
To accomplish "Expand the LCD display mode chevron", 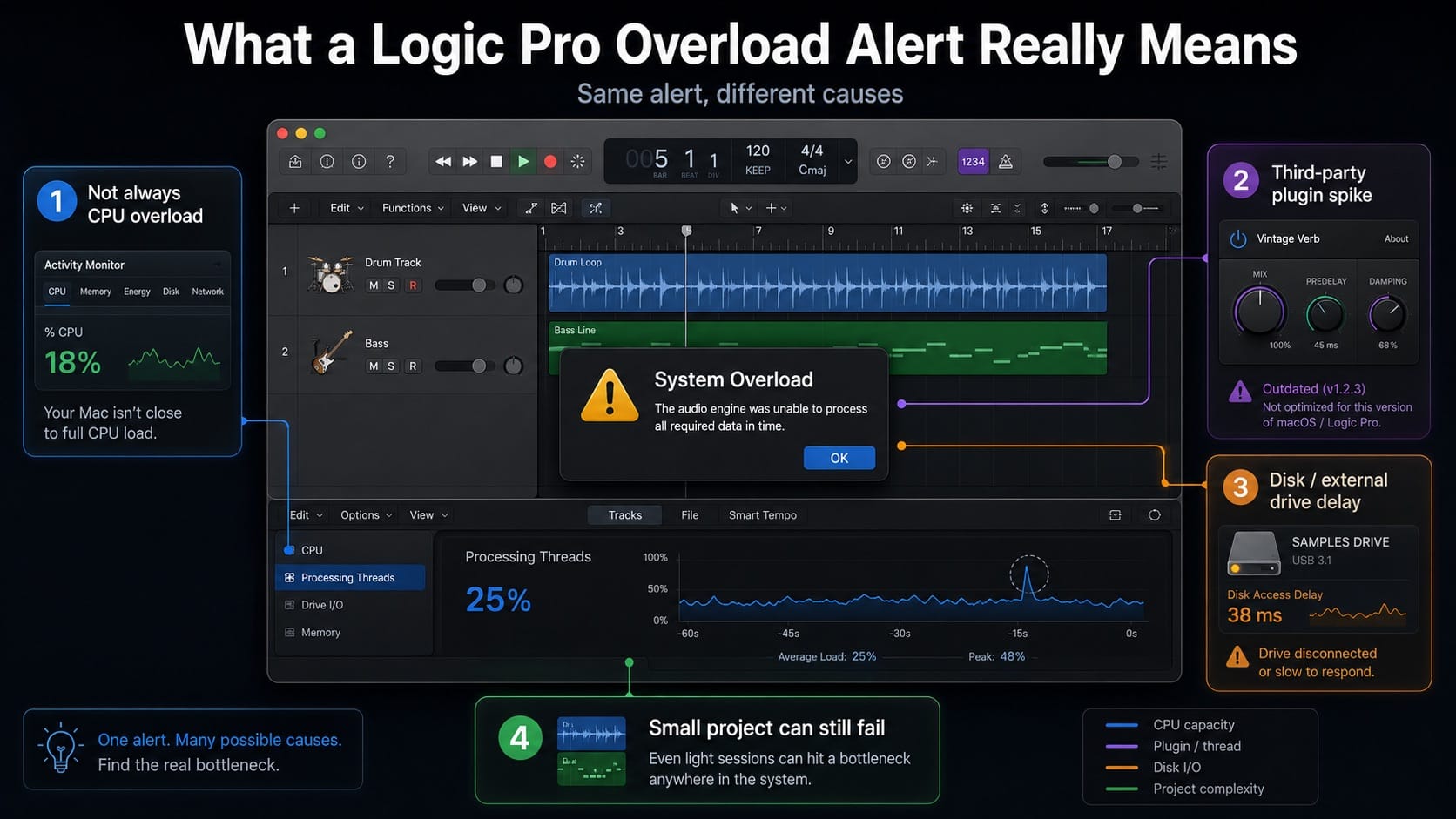I will click(848, 162).
